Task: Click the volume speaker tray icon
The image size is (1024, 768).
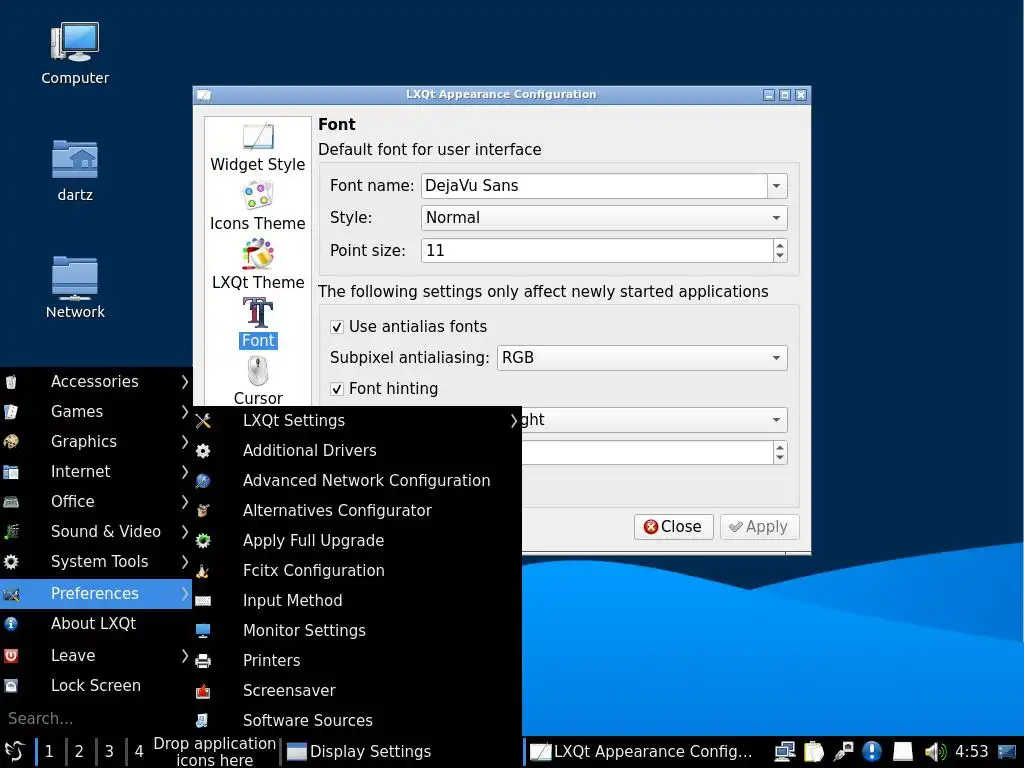Action: 935,752
